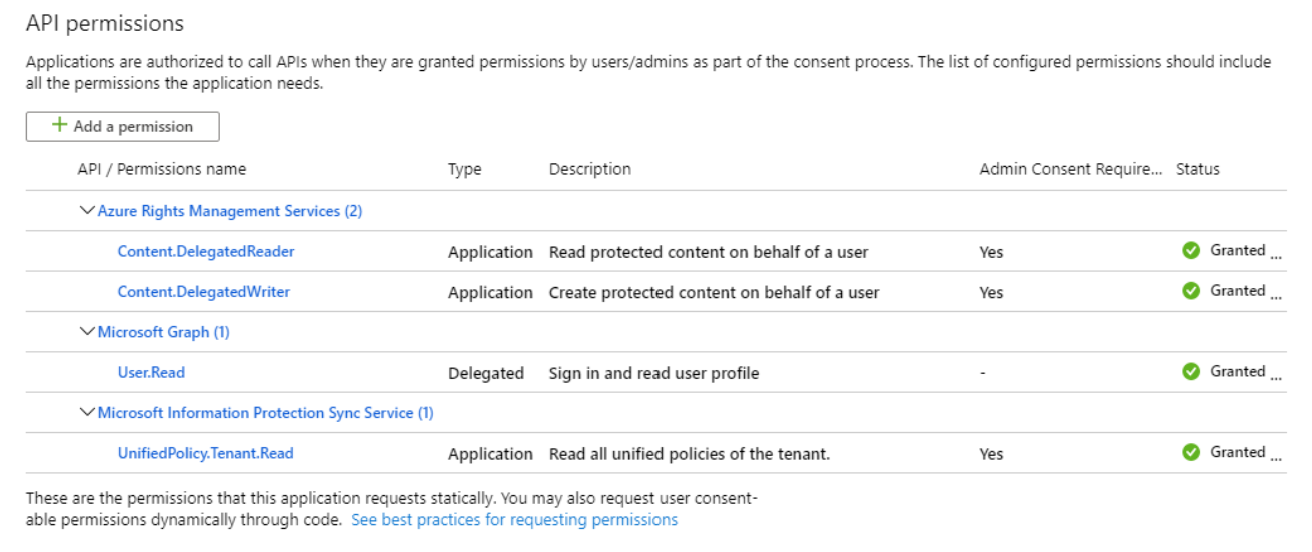Open ellipsis menu for Content.DelegatedReader row
The image size is (1312, 552).
point(1276,256)
